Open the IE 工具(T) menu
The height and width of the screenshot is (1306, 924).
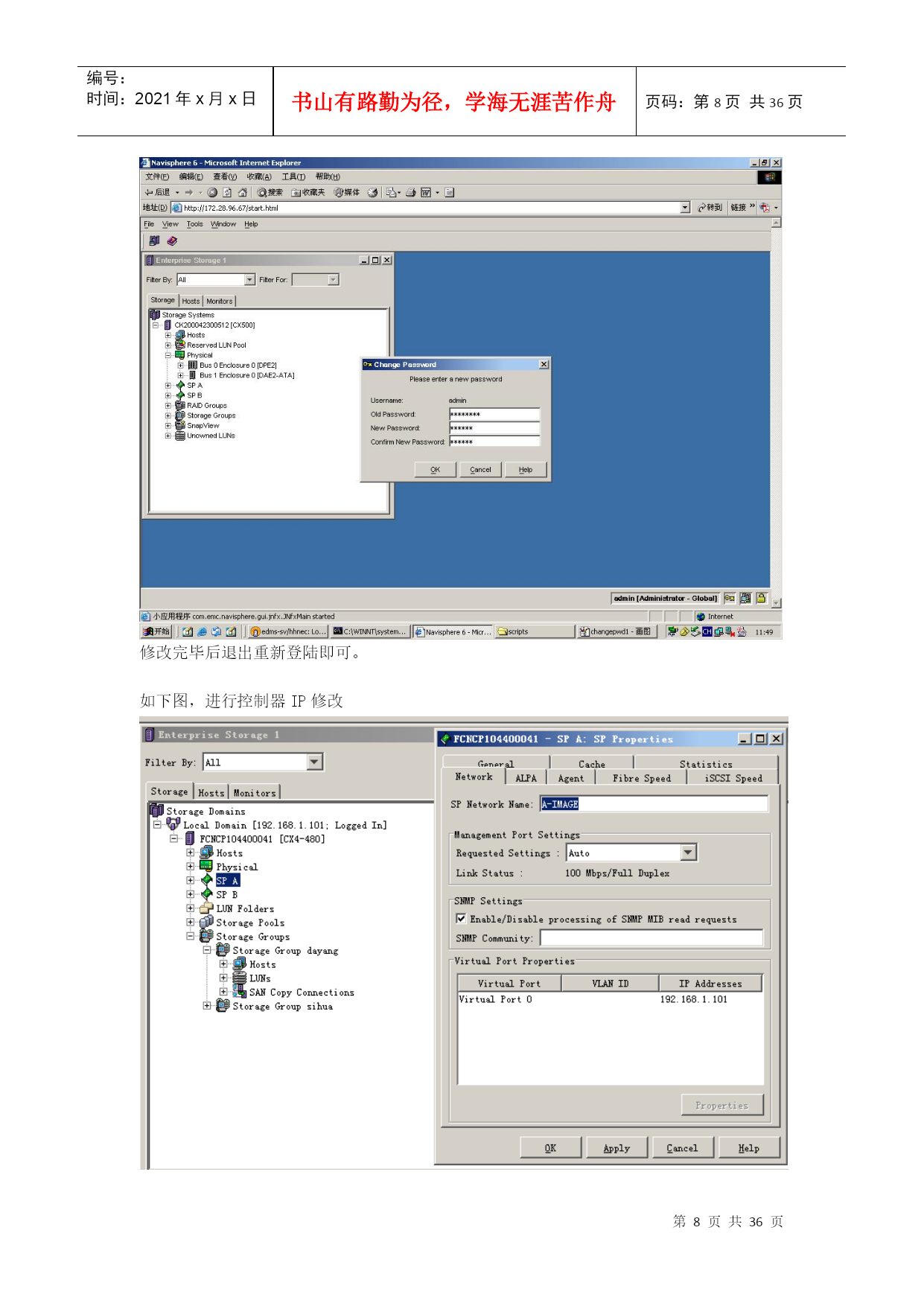(x=293, y=176)
